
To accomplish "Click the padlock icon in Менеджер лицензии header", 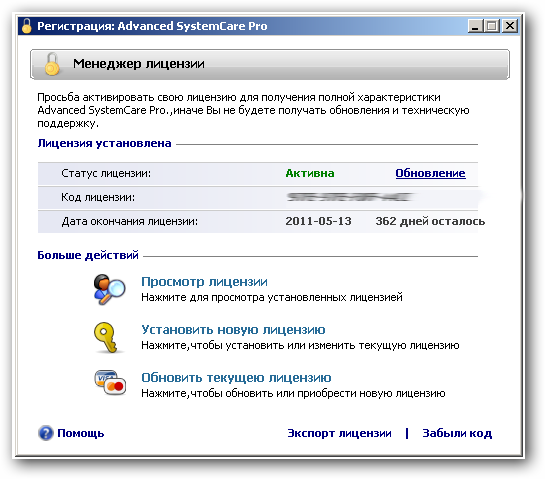I will tap(52, 64).
